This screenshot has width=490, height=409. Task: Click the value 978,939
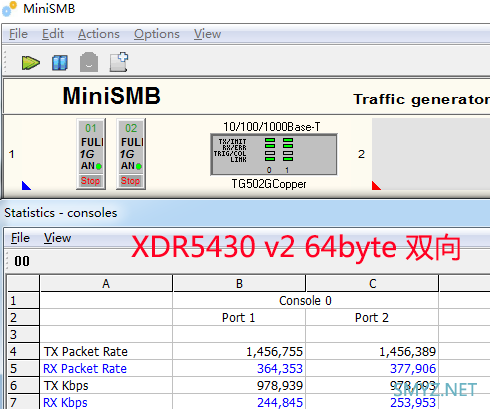(280, 386)
